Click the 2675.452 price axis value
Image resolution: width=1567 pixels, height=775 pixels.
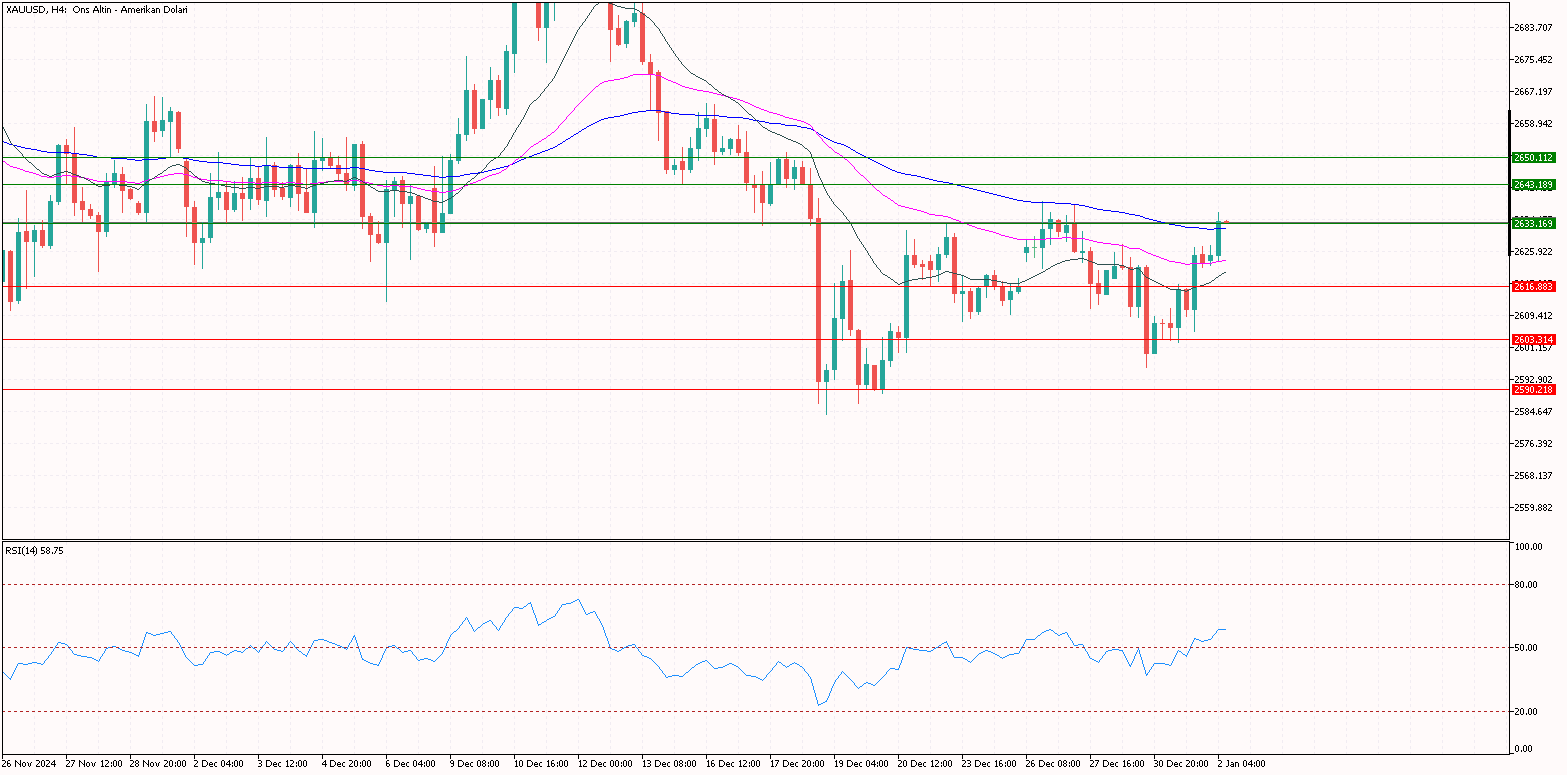pyautogui.click(x=1533, y=60)
